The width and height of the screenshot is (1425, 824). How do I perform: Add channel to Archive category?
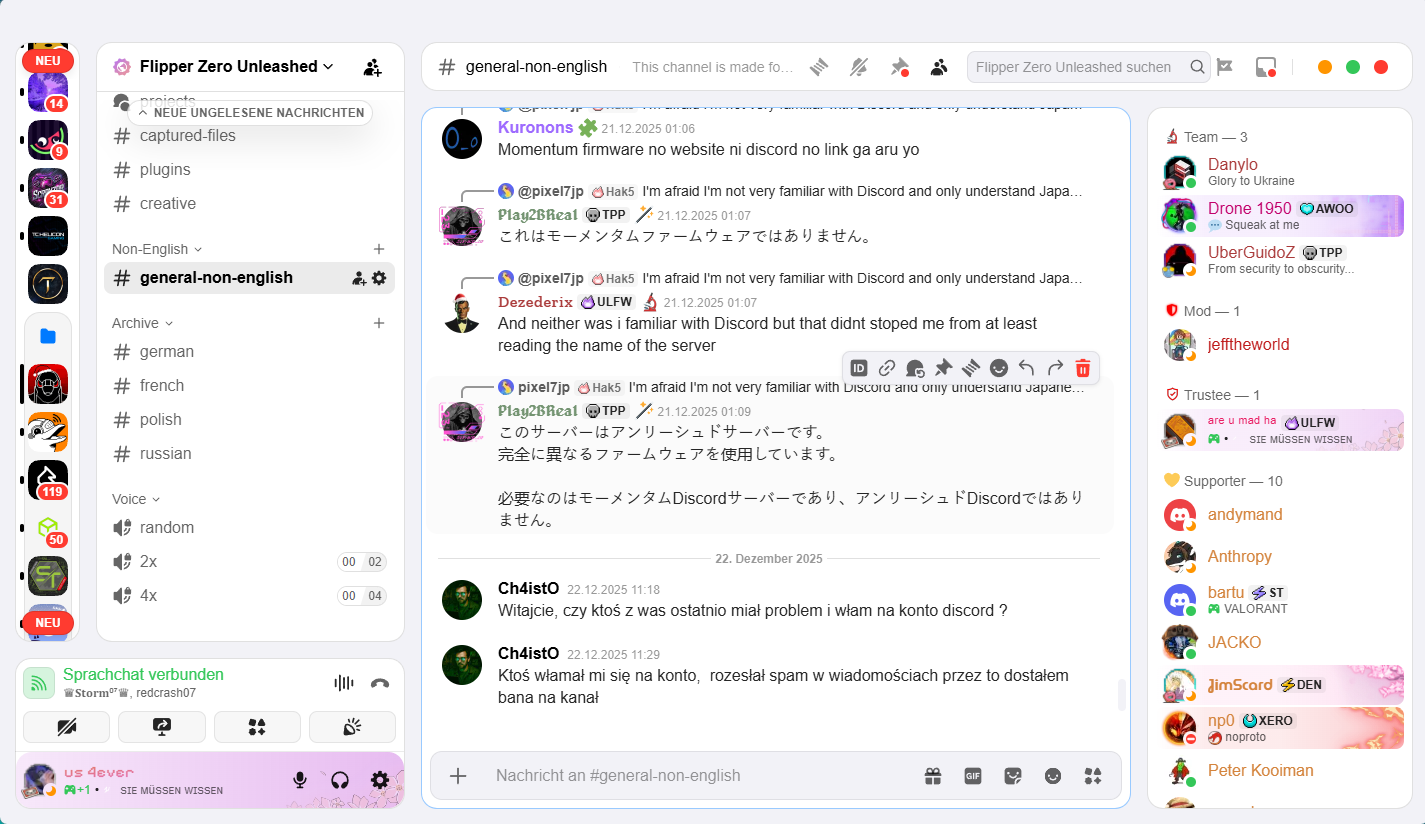point(379,323)
